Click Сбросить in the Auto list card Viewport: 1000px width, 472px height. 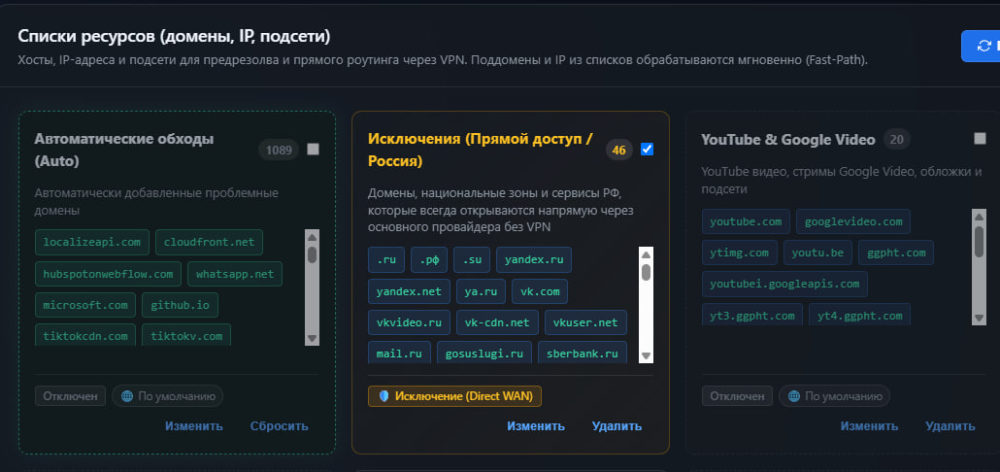click(279, 426)
